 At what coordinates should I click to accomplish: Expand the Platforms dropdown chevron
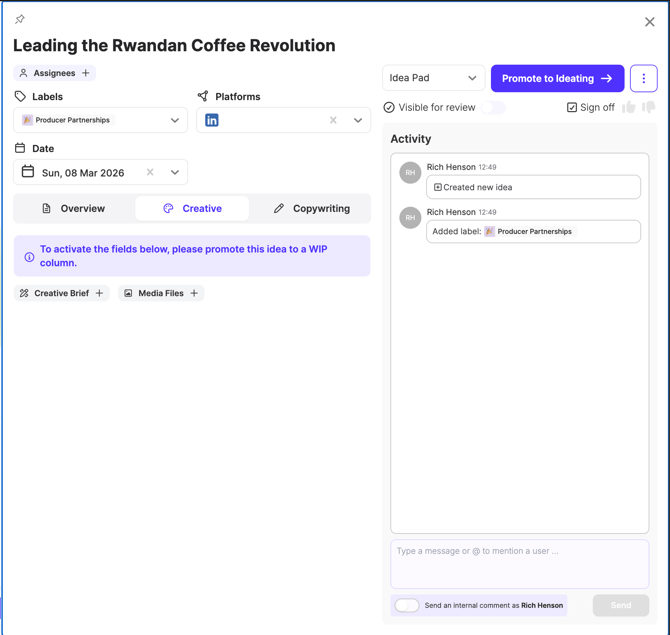click(x=358, y=120)
